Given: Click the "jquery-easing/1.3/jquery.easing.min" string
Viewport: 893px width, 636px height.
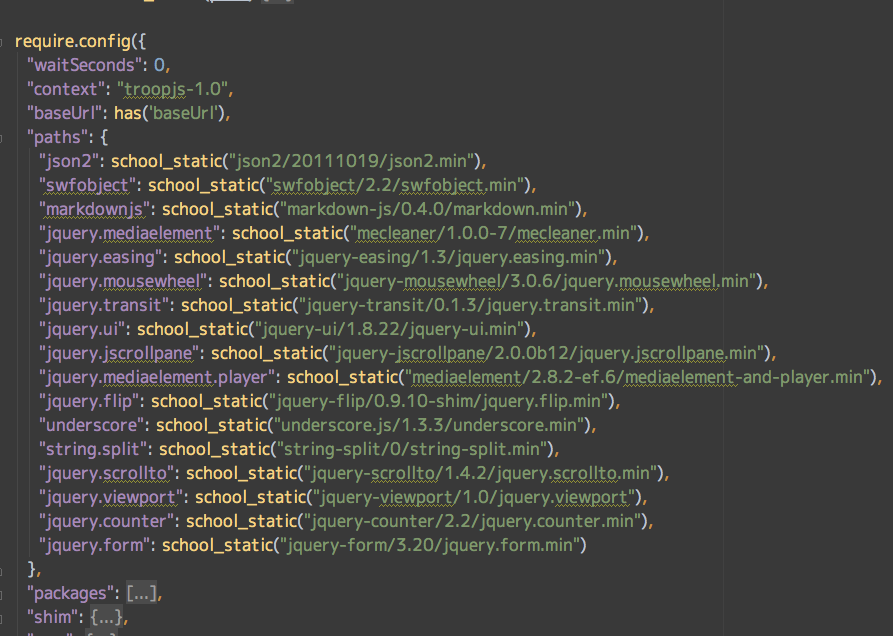Looking at the screenshot, I should pos(448,257).
